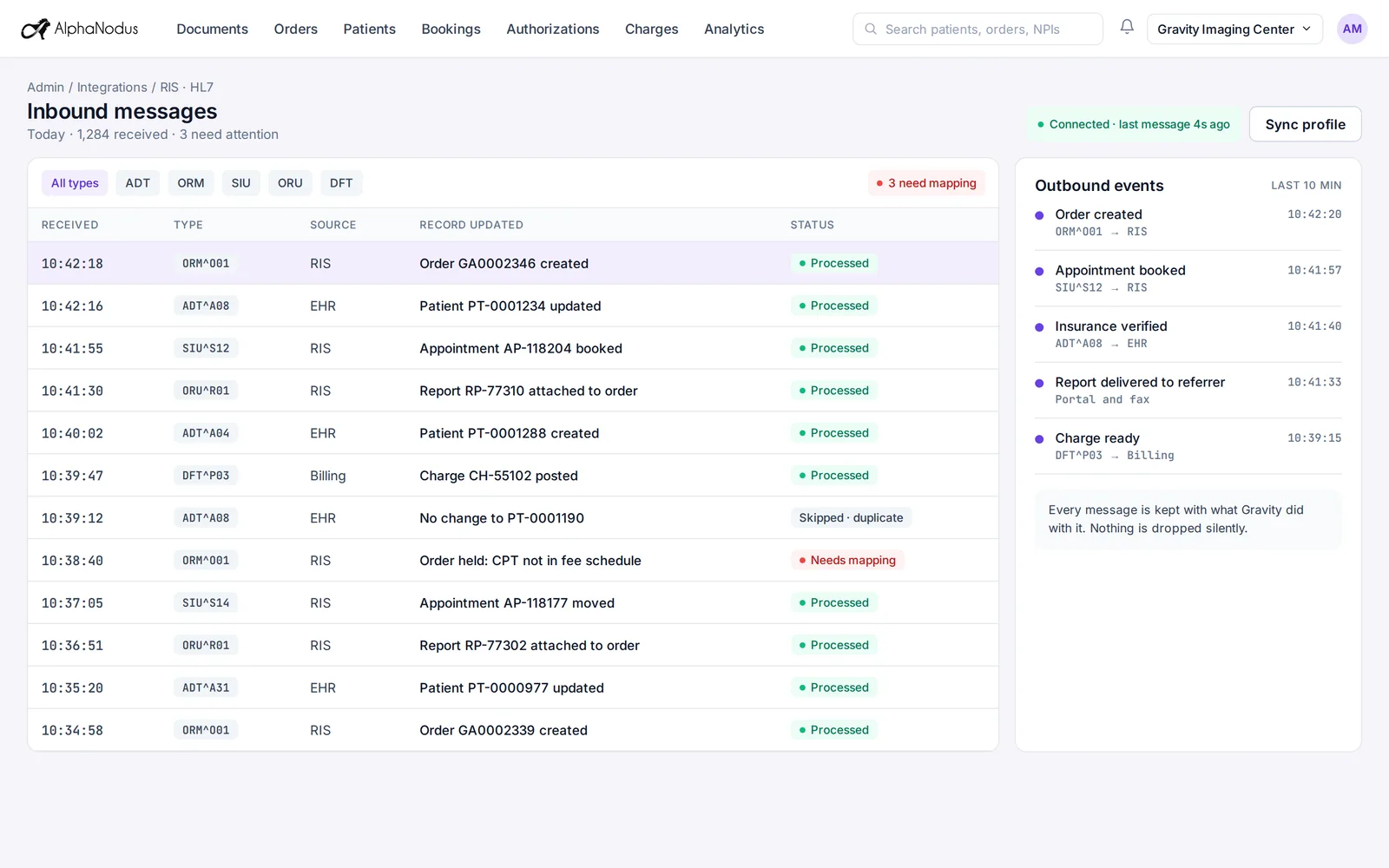
Task: Open the Charge ready outbound event
Action: pyautogui.click(x=1188, y=446)
